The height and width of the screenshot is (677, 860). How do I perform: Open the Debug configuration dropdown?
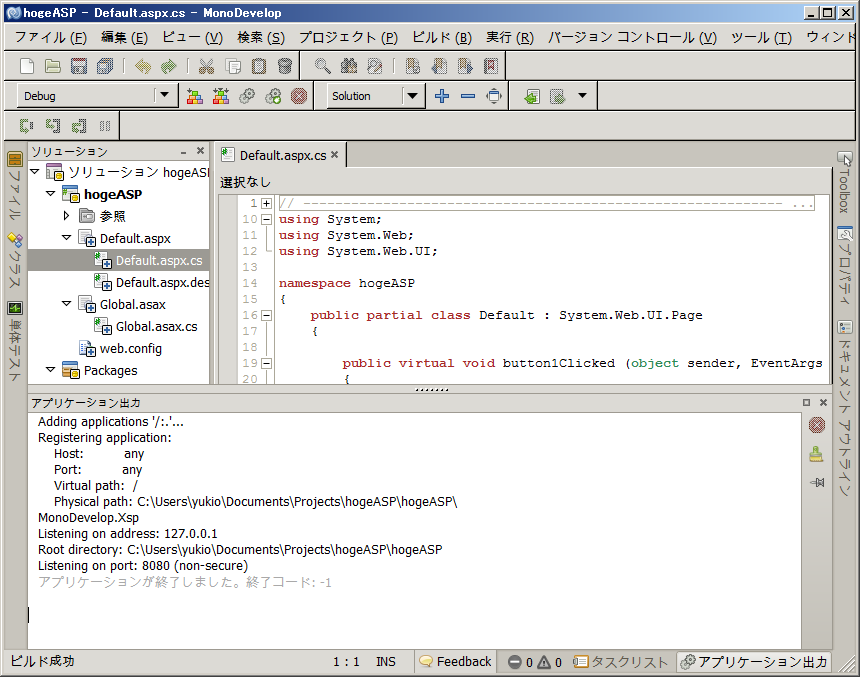[x=164, y=96]
